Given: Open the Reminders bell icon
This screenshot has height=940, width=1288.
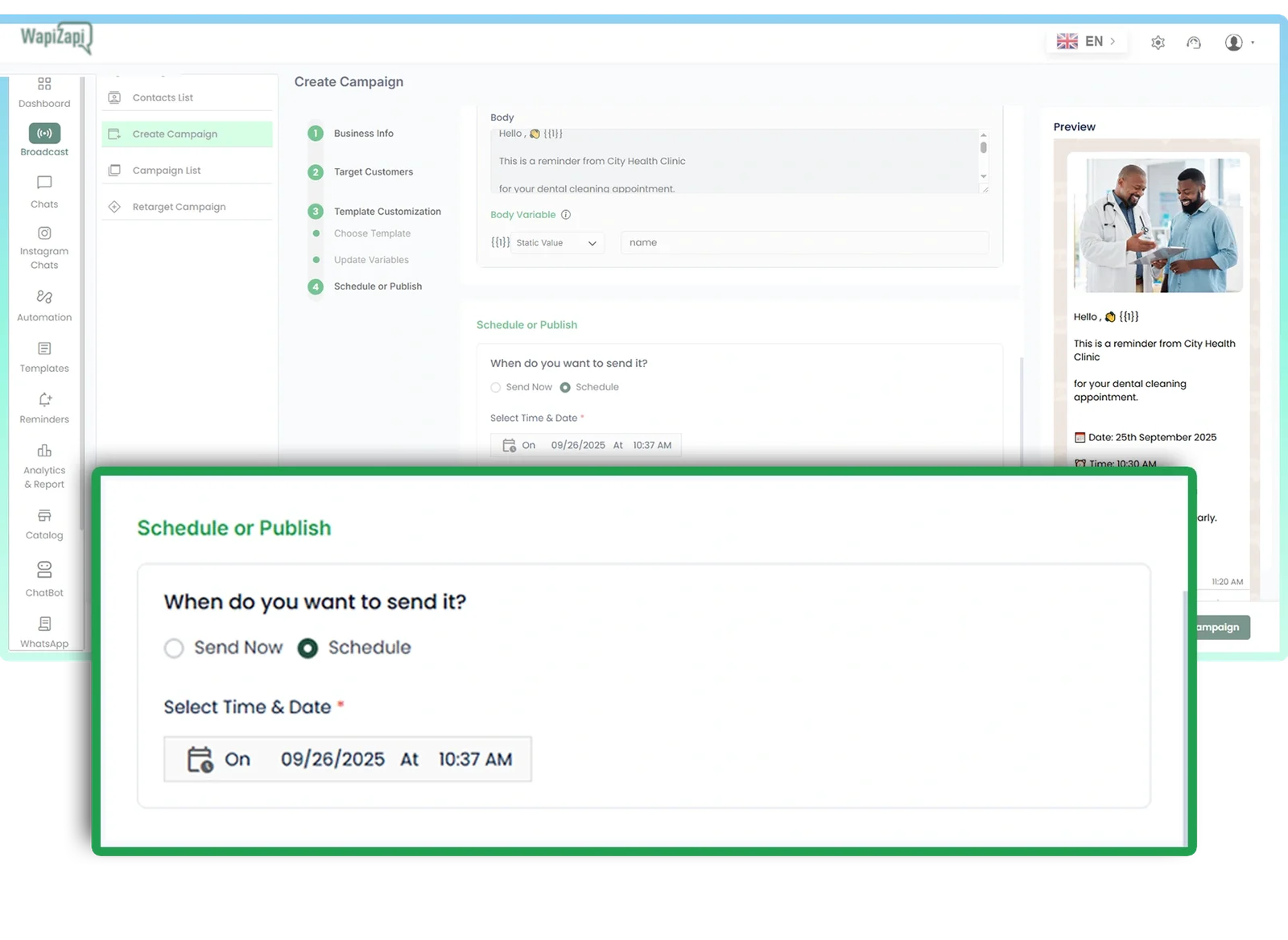Looking at the screenshot, I should (x=44, y=400).
